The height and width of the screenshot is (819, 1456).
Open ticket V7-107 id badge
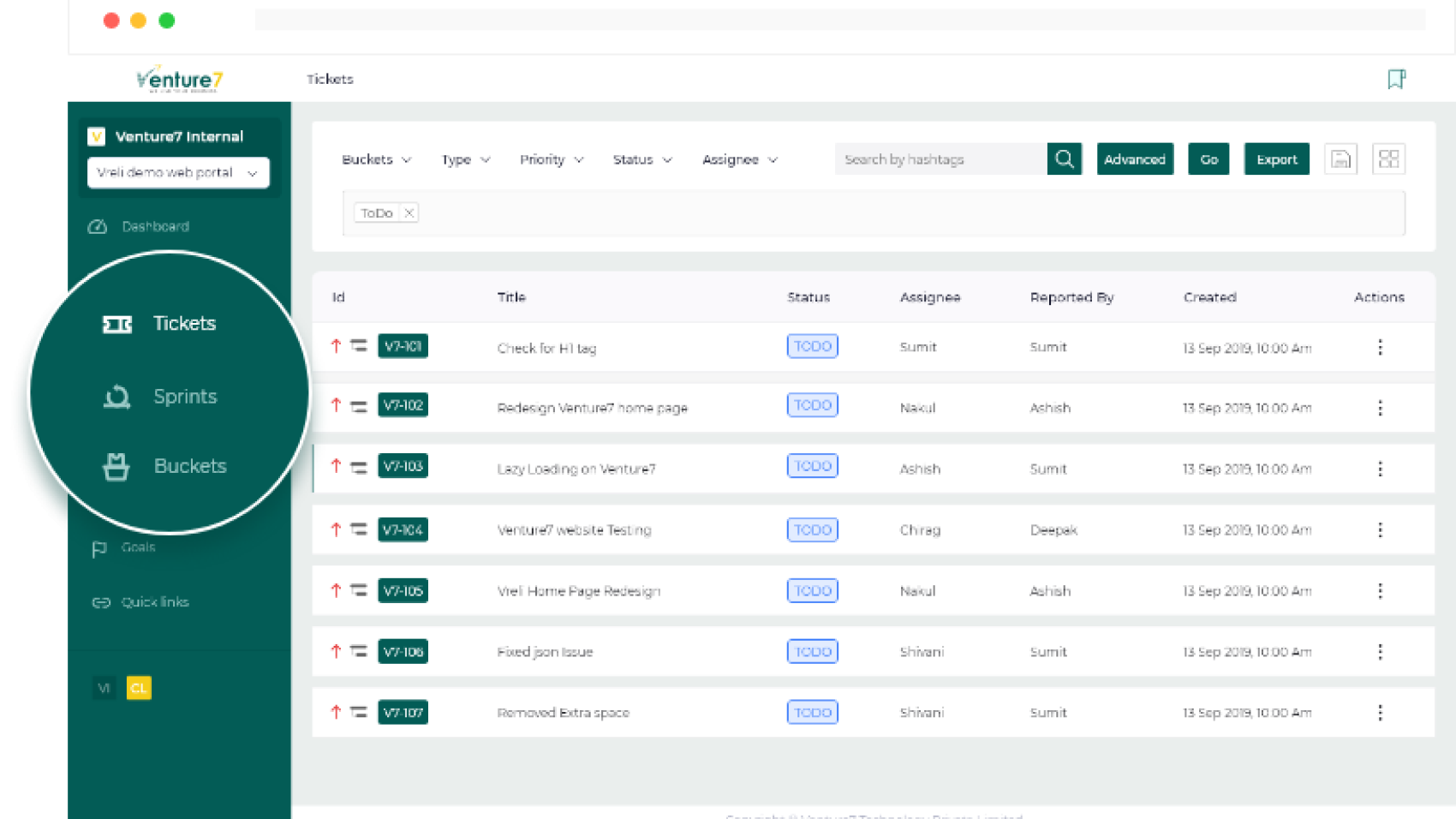403,712
